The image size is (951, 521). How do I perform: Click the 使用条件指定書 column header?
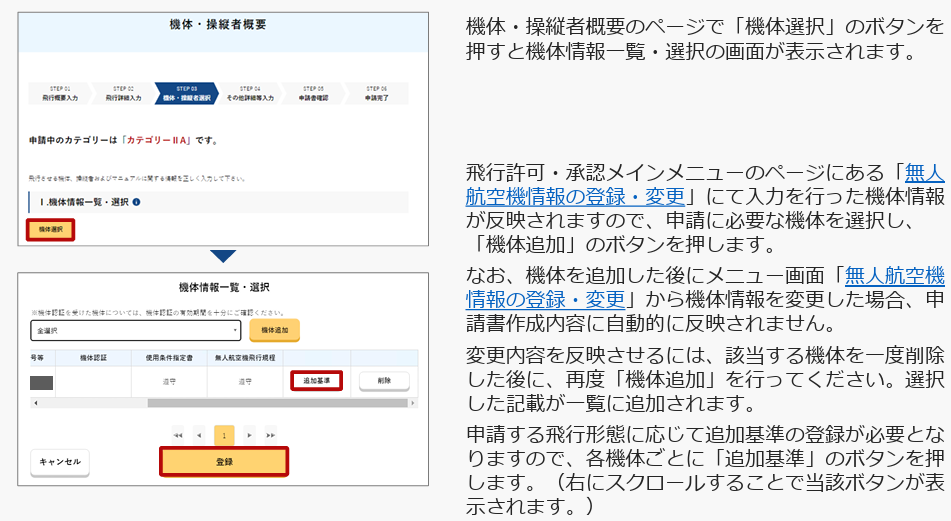(169, 358)
